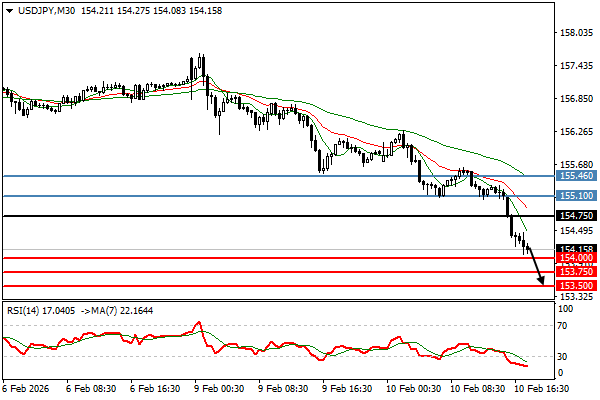Select the red 153.750 price label
600x400 pixels.
[573, 272]
